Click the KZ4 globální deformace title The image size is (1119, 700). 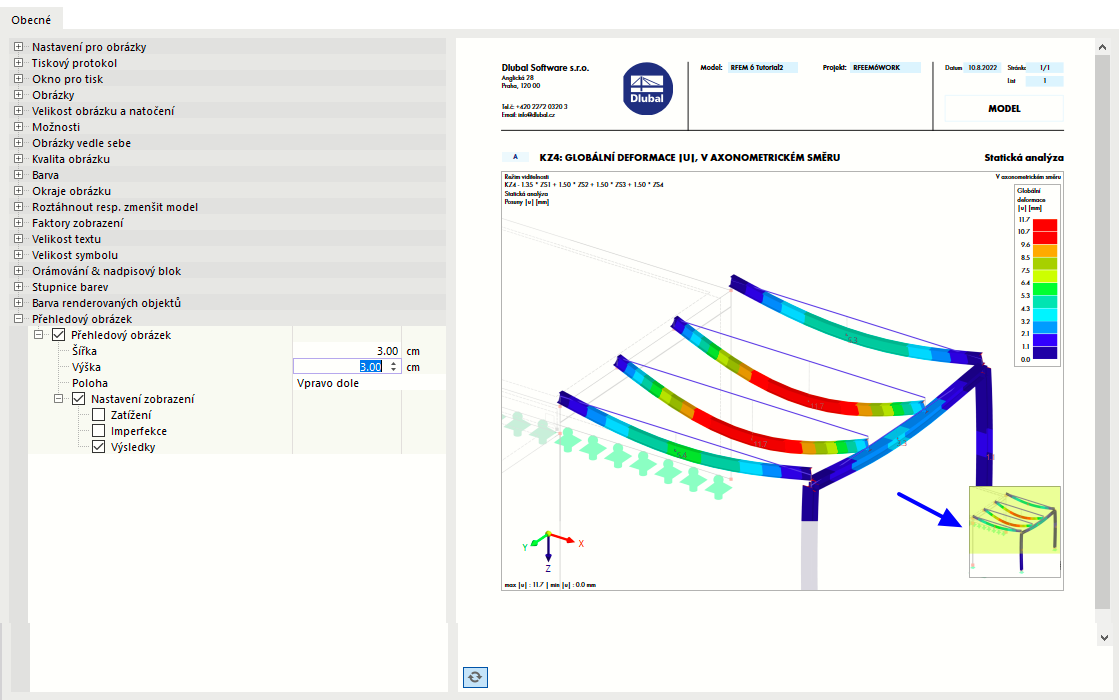(x=689, y=158)
